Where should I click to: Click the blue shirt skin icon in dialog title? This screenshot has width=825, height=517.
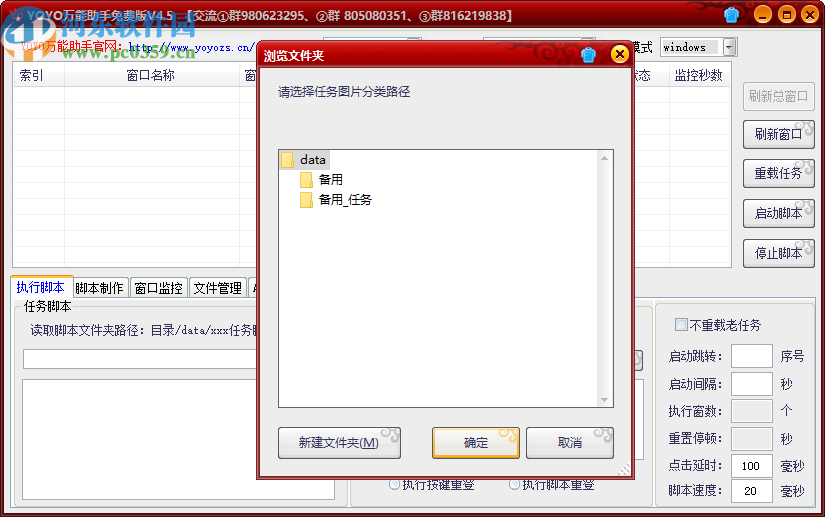(588, 55)
